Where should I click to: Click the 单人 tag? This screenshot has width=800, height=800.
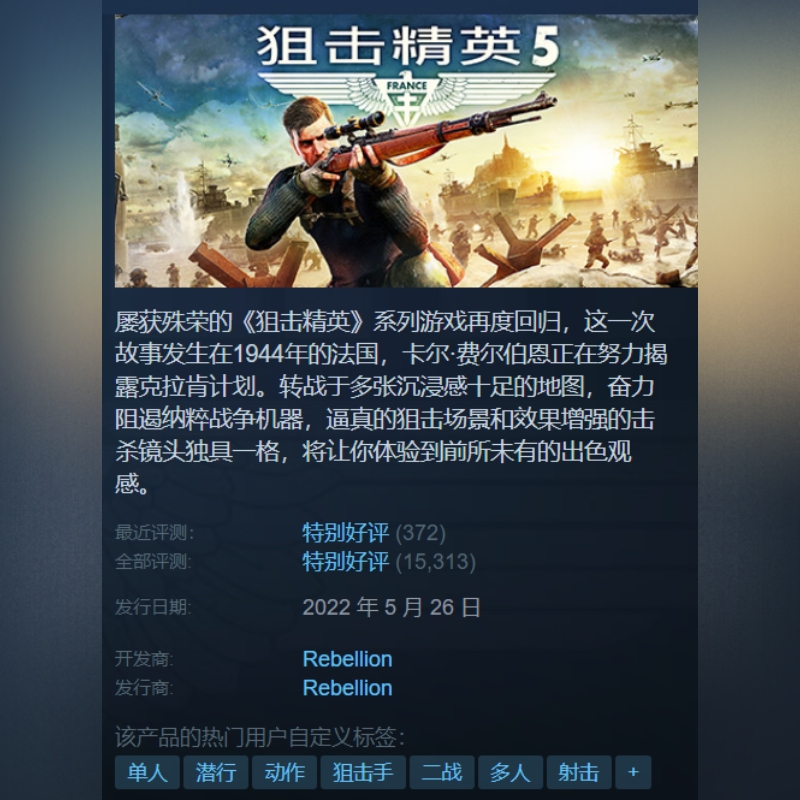[x=147, y=772]
